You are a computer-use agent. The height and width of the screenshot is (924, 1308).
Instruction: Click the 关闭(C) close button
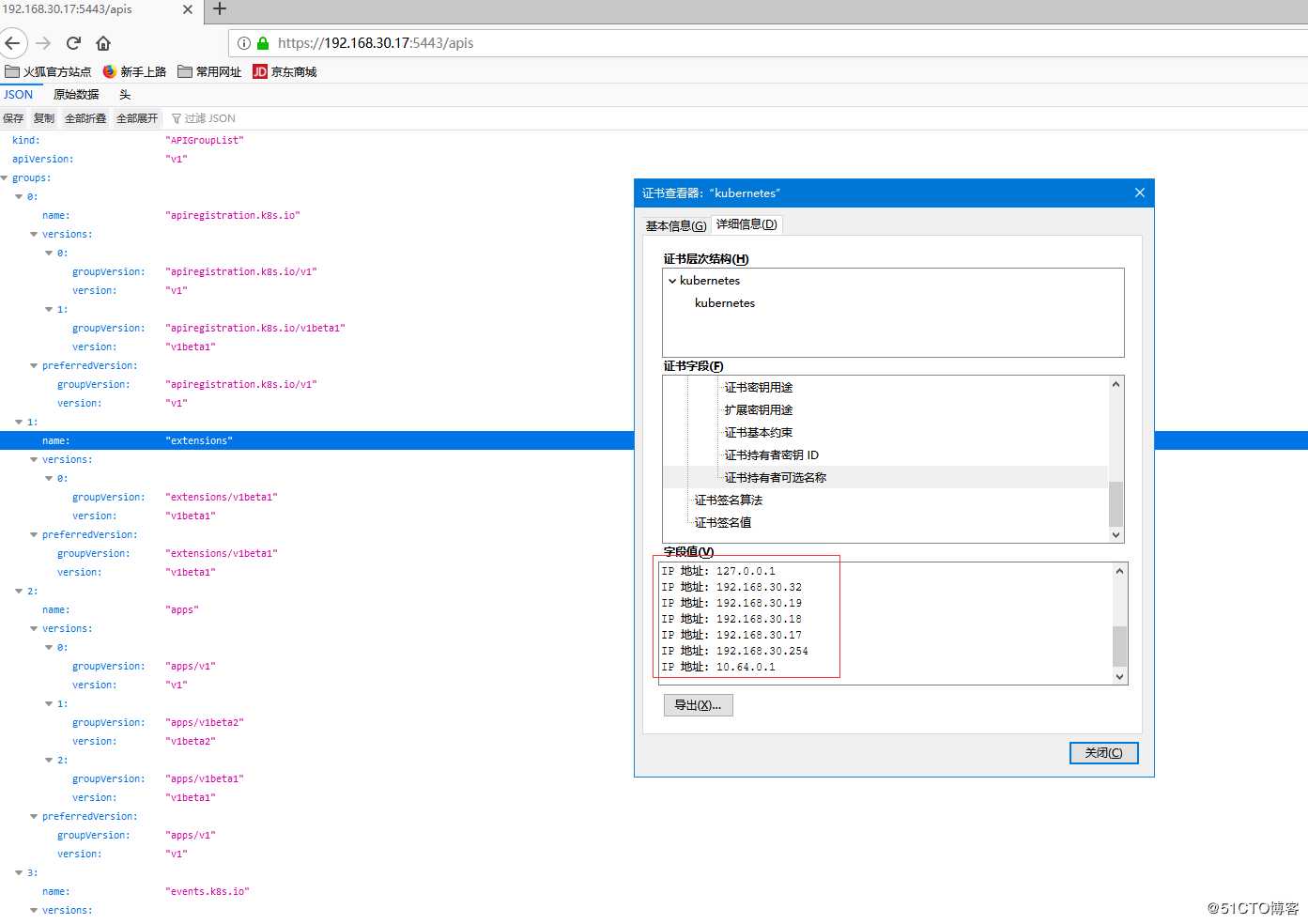click(x=1103, y=753)
